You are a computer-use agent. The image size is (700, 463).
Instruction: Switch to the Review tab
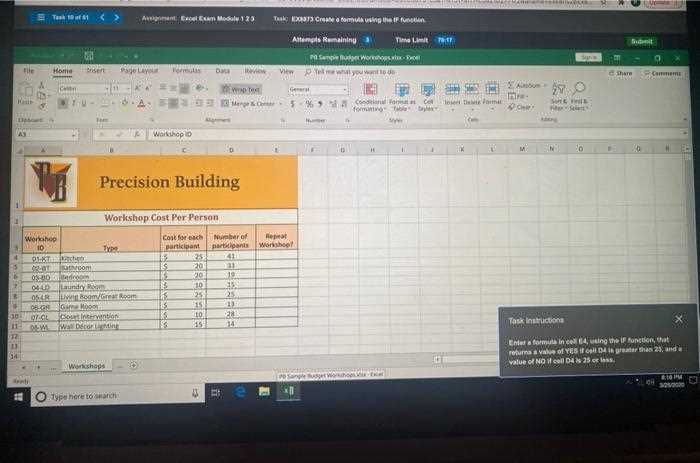[x=255, y=71]
